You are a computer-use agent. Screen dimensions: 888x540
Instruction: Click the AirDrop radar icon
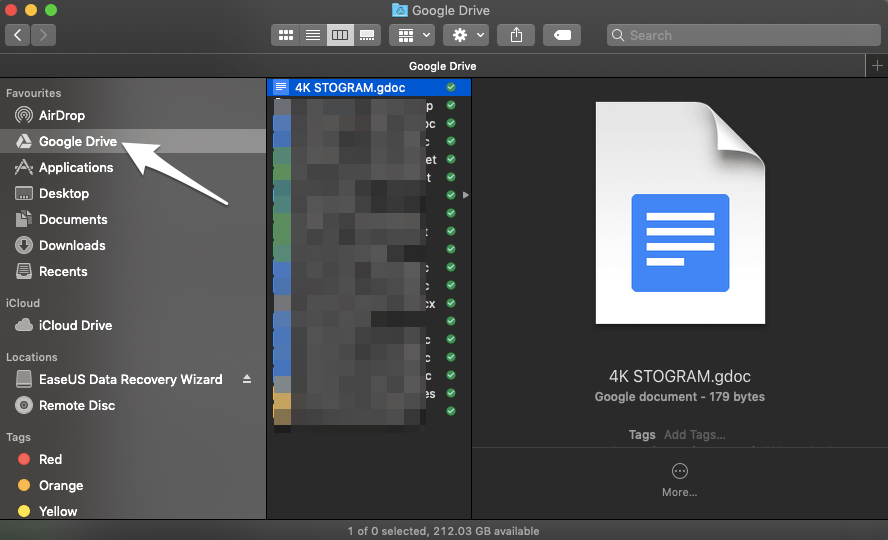[x=24, y=115]
